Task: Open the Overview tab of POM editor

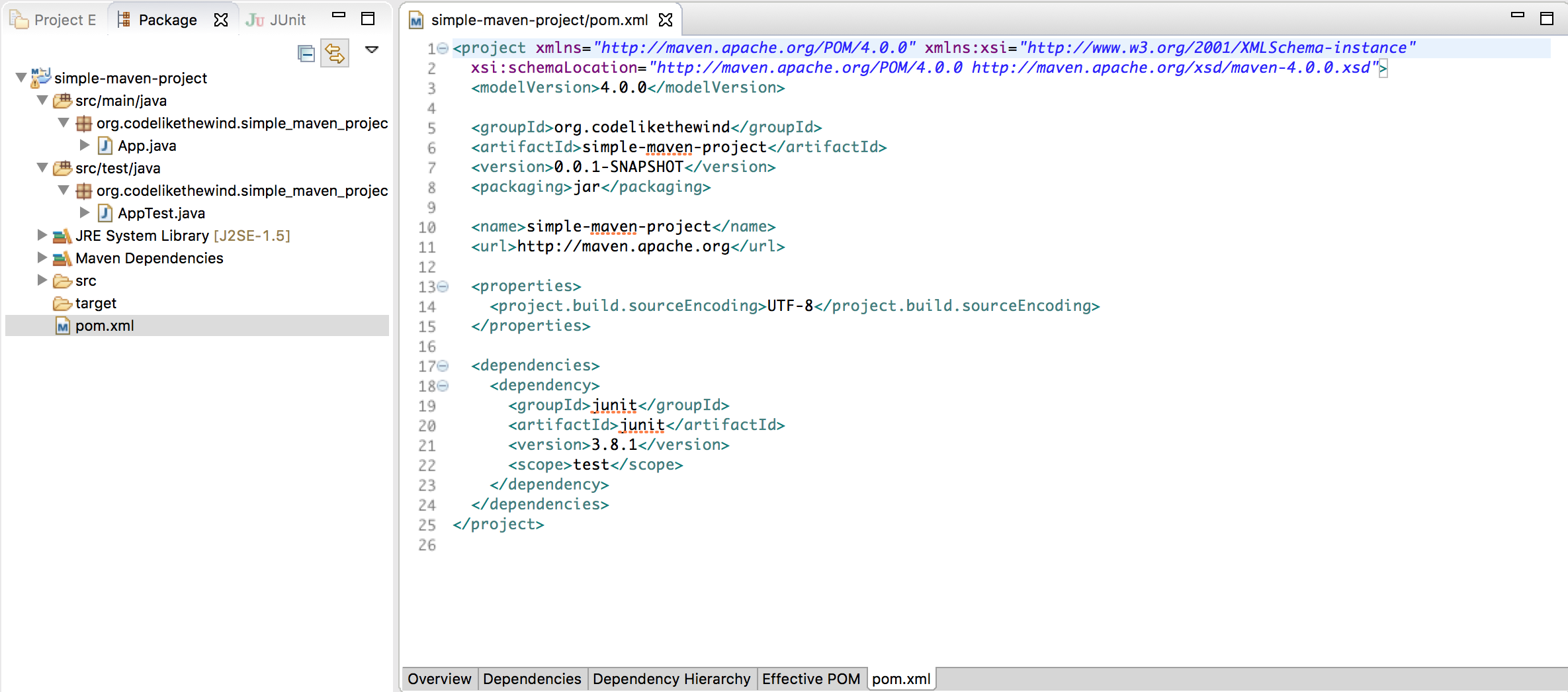Action: coord(439,679)
